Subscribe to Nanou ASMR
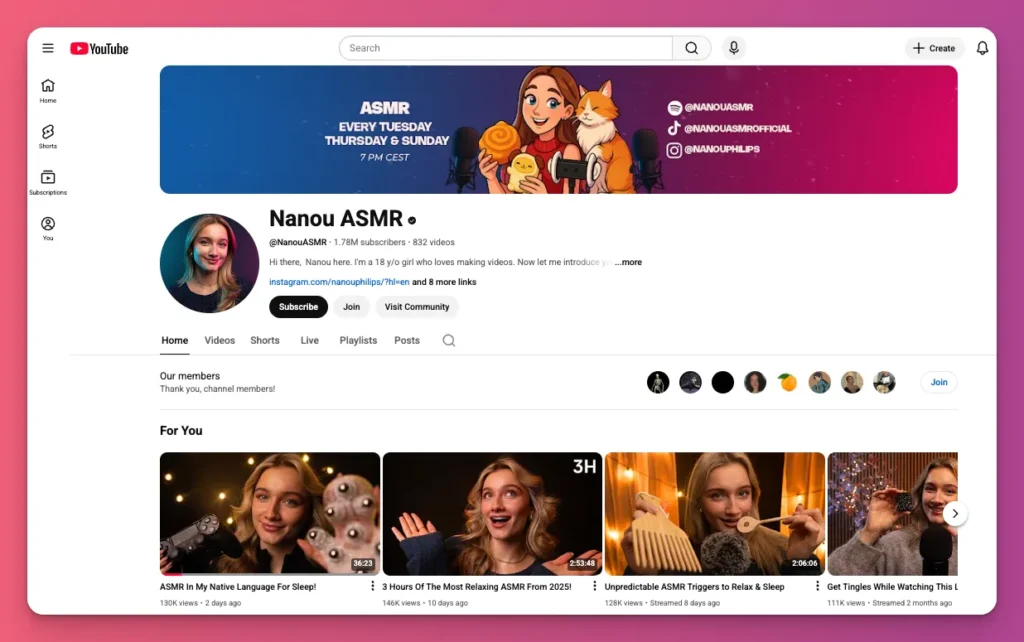 point(297,307)
